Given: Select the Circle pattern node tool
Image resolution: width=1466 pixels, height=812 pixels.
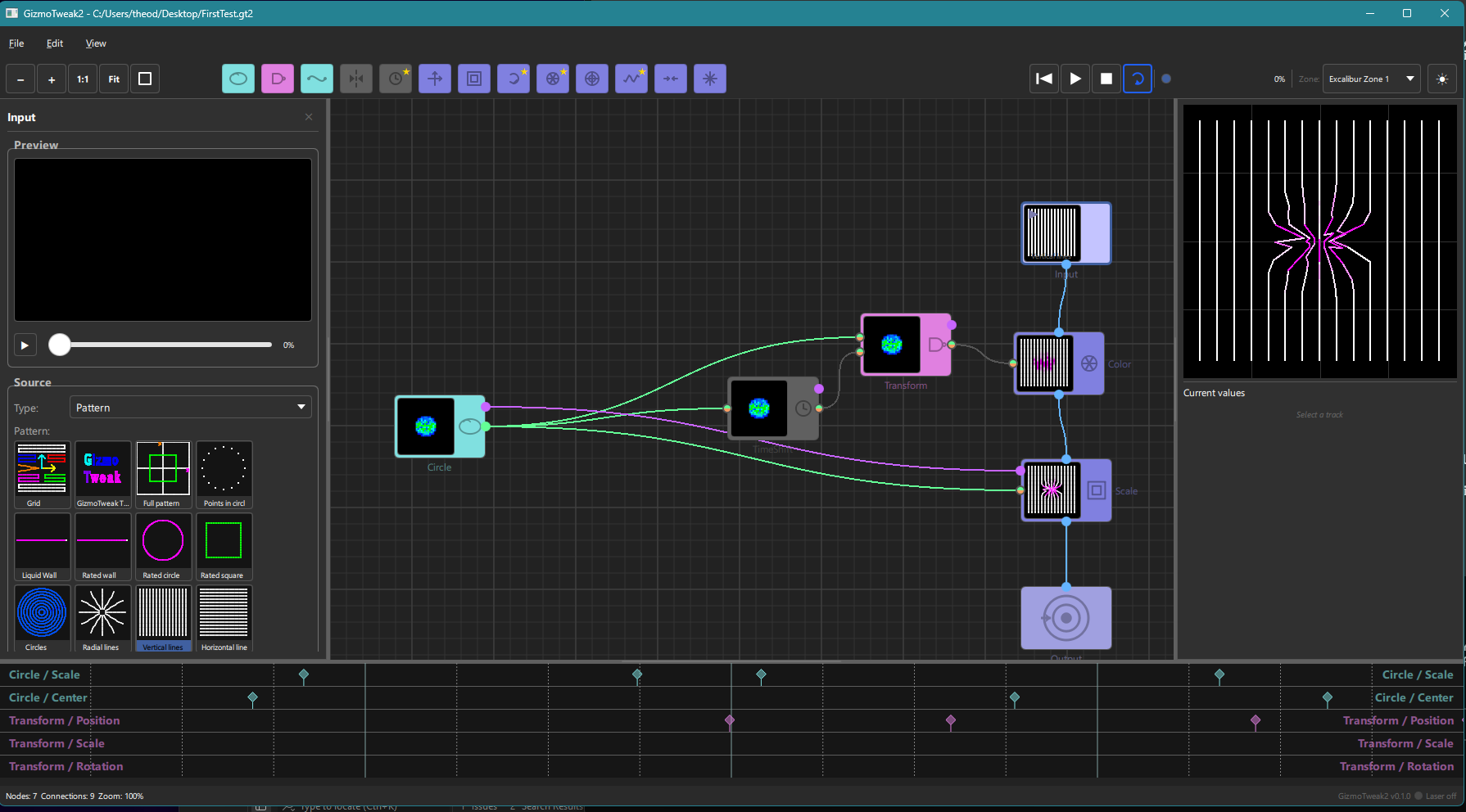Looking at the screenshot, I should coord(238,79).
